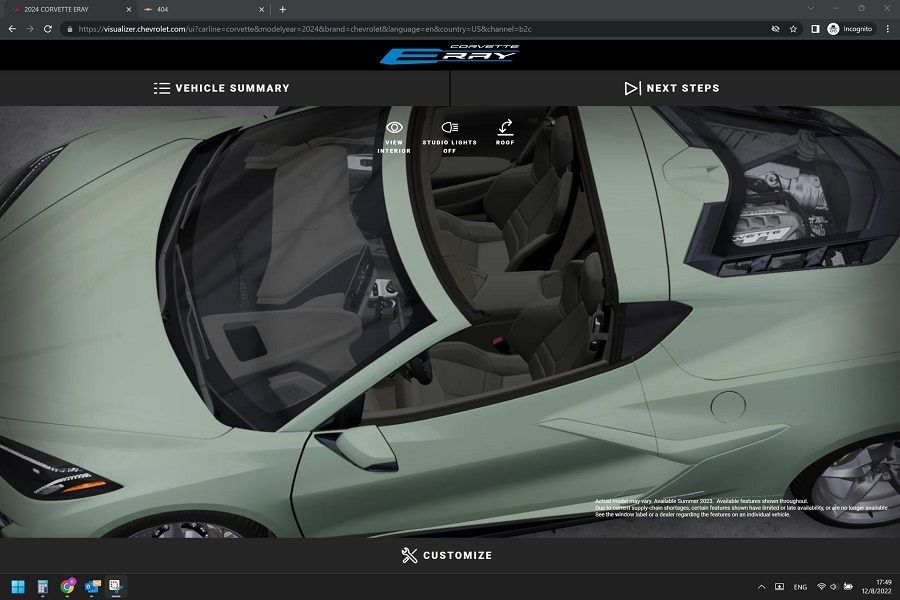The height and width of the screenshot is (600, 900).
Task: Open the Chrome browser menu
Action: coord(888,29)
